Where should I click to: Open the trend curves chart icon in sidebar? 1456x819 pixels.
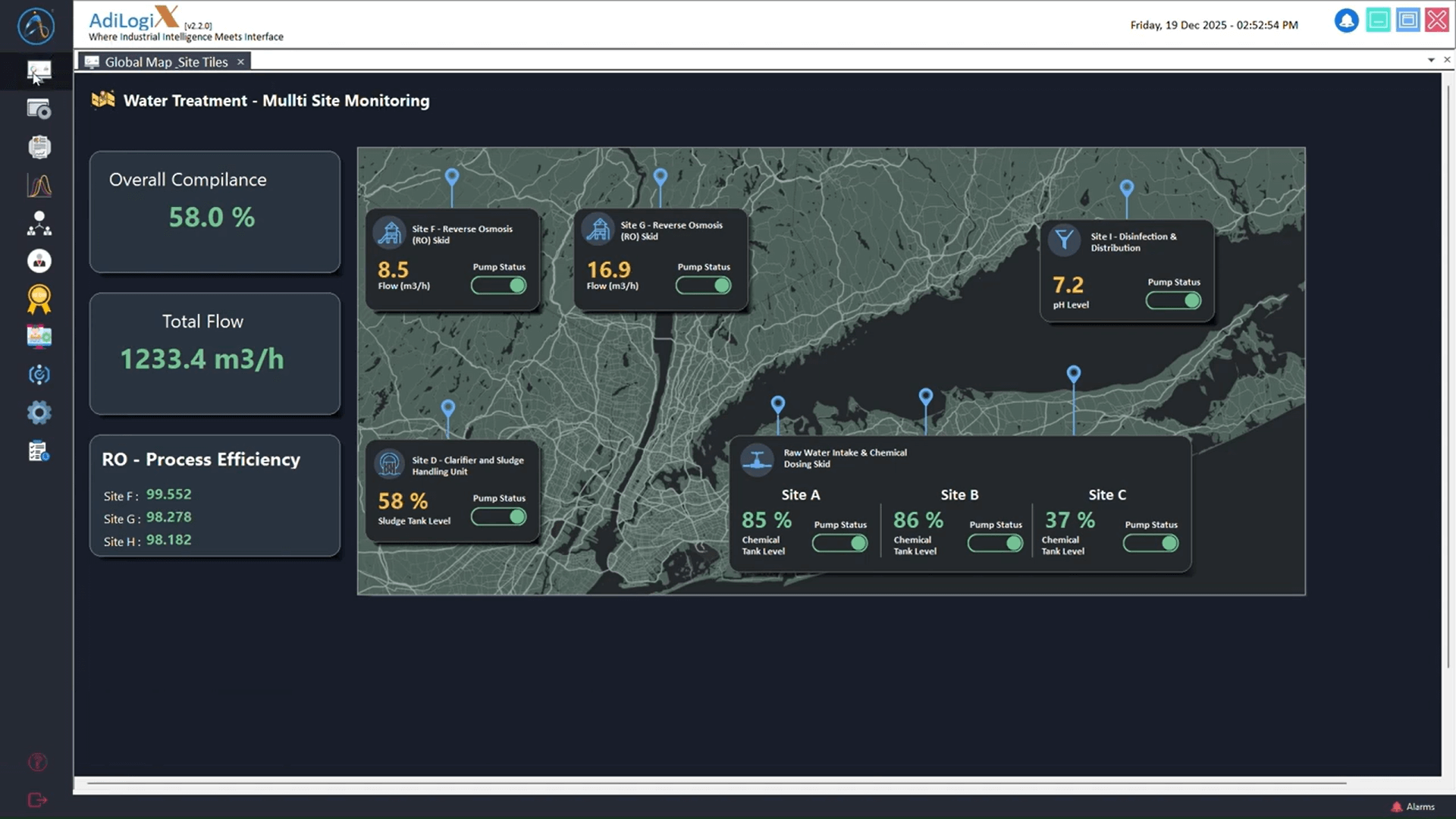39,186
